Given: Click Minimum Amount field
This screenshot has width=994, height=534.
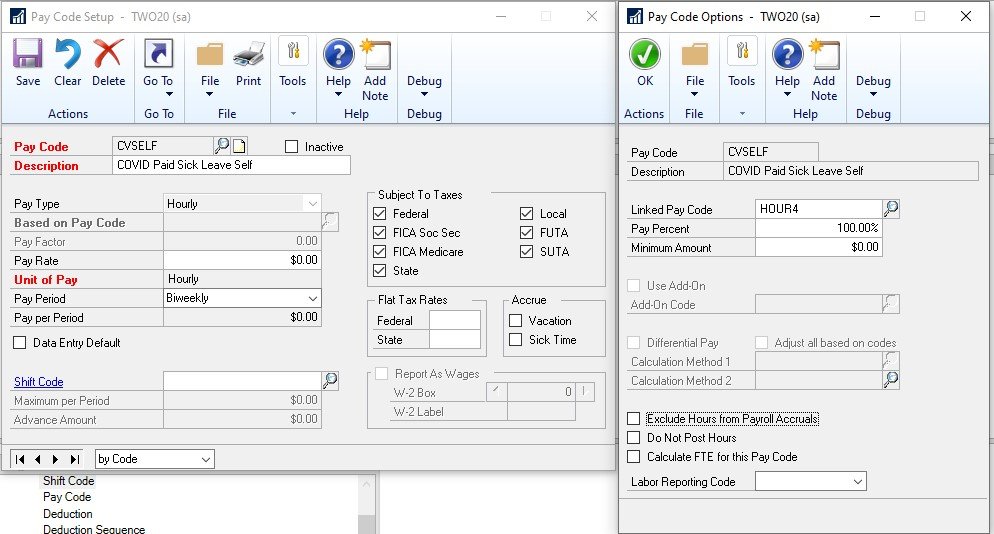Looking at the screenshot, I should 818,247.
